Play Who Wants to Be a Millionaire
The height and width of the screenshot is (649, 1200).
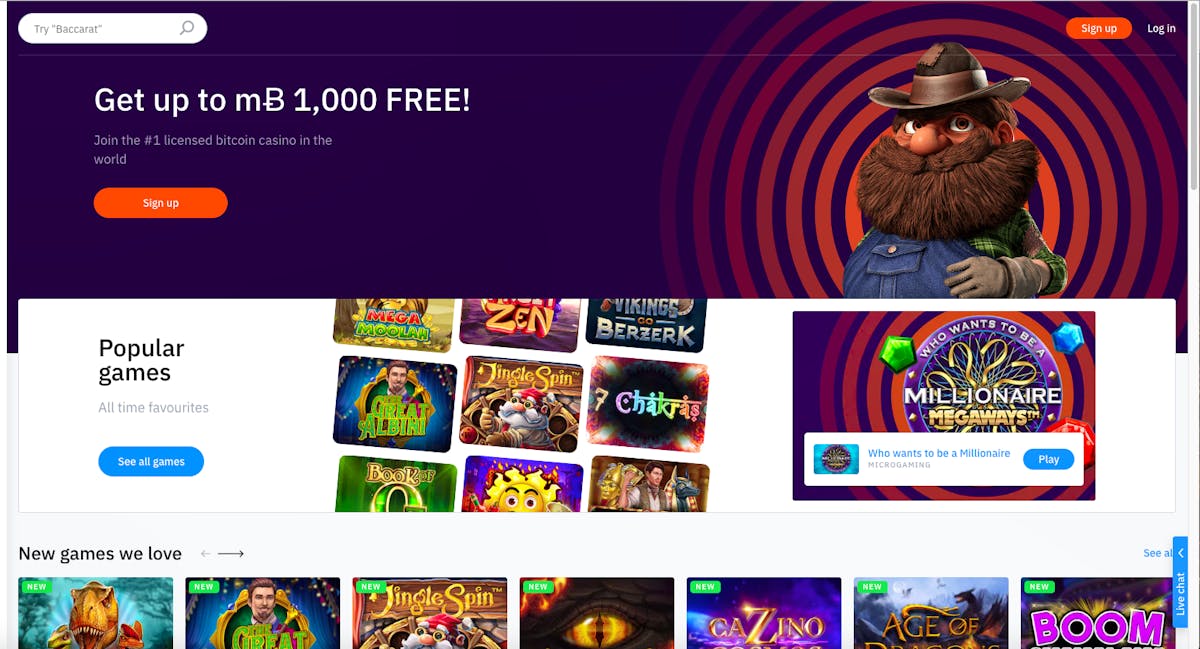pyautogui.click(x=1048, y=459)
